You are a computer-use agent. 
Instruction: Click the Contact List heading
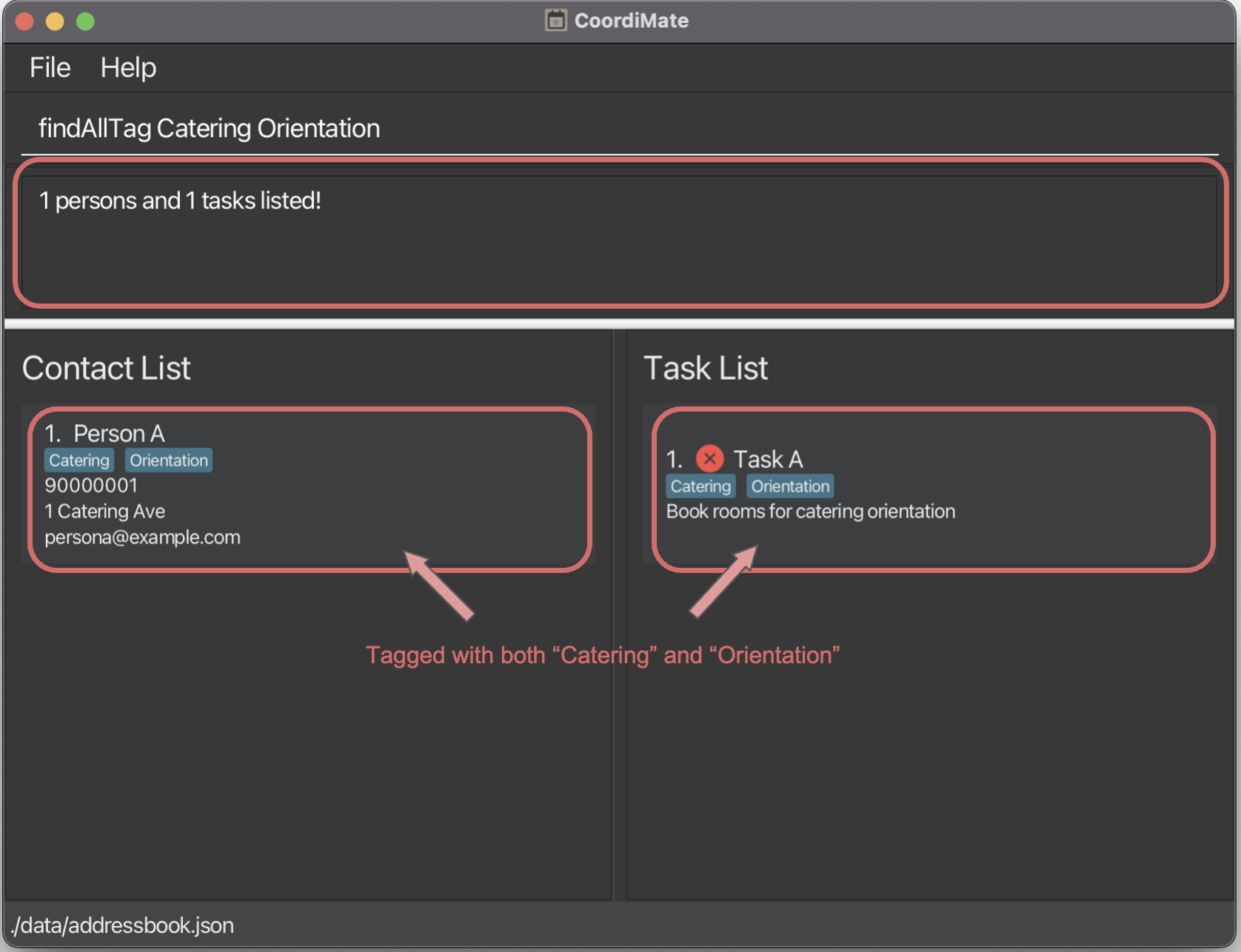107,368
